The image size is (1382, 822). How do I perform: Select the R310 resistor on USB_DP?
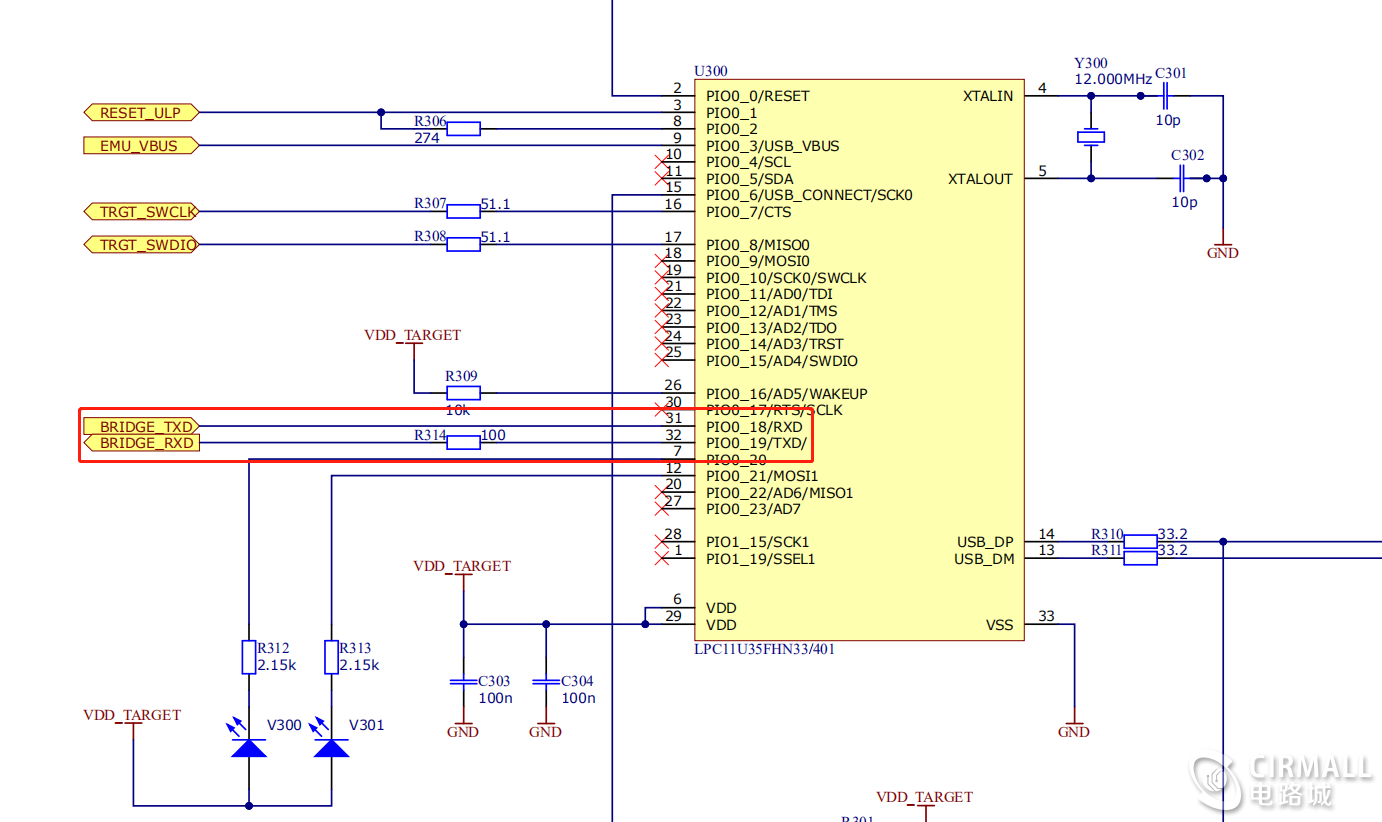point(1140,541)
